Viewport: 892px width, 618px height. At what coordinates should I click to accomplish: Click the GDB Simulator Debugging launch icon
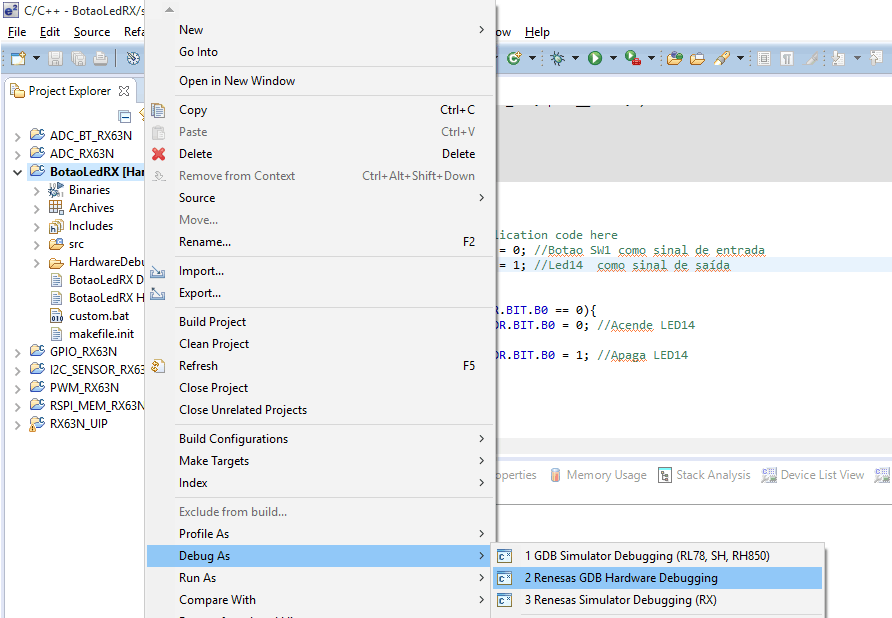pos(505,556)
